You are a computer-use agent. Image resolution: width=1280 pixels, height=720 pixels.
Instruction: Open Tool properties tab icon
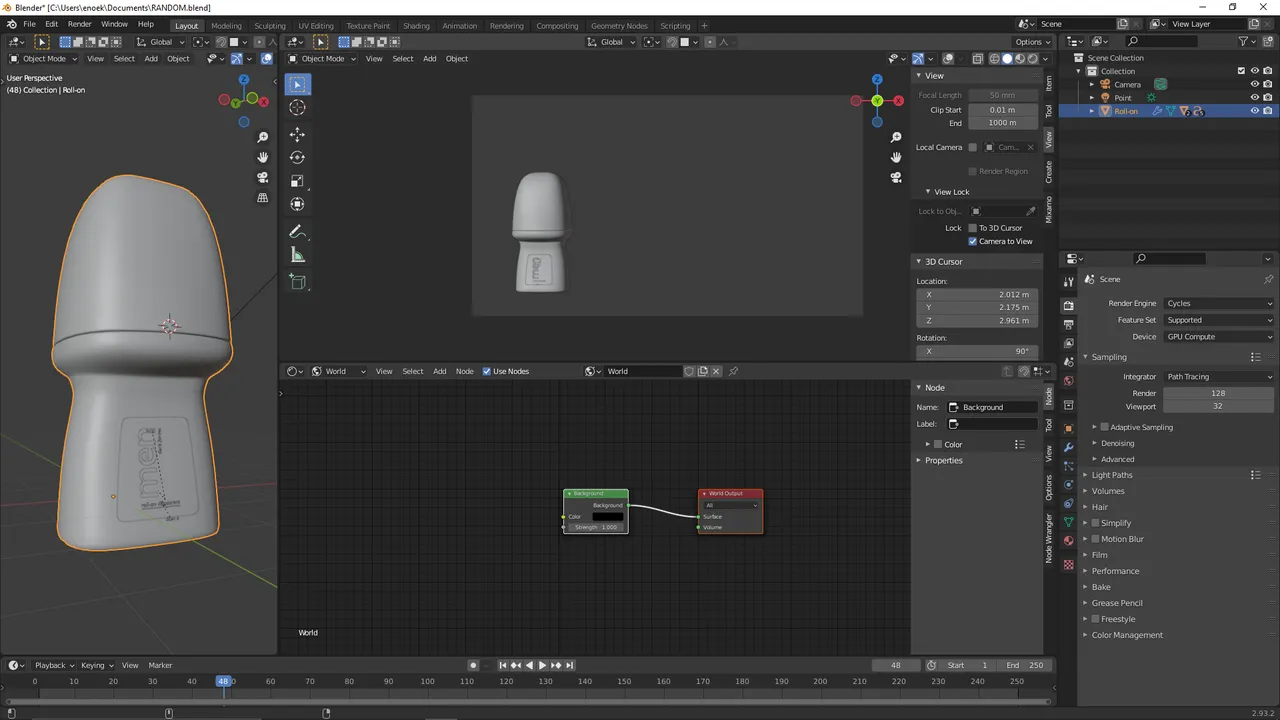1068,281
